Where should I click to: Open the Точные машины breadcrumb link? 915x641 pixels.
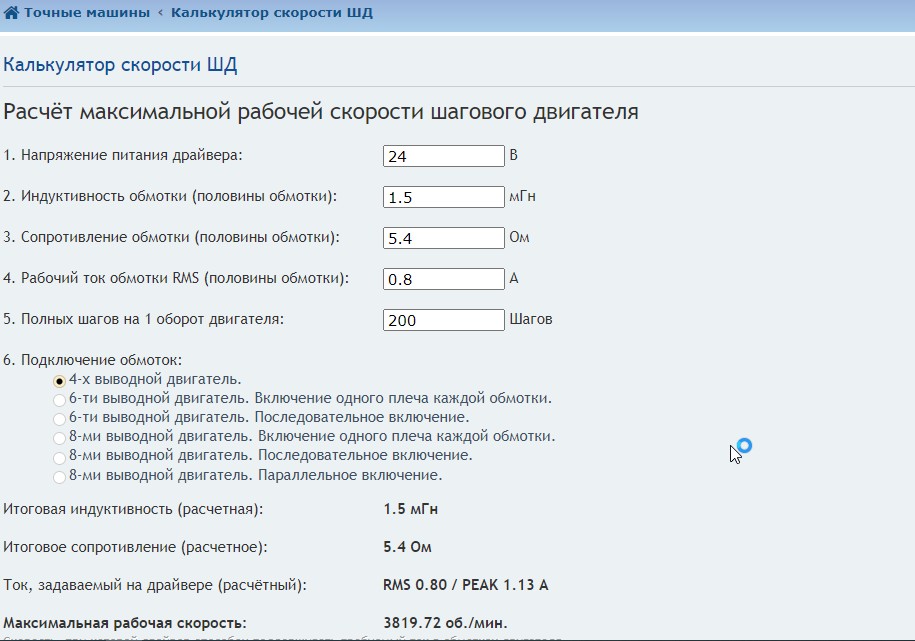click(x=86, y=13)
